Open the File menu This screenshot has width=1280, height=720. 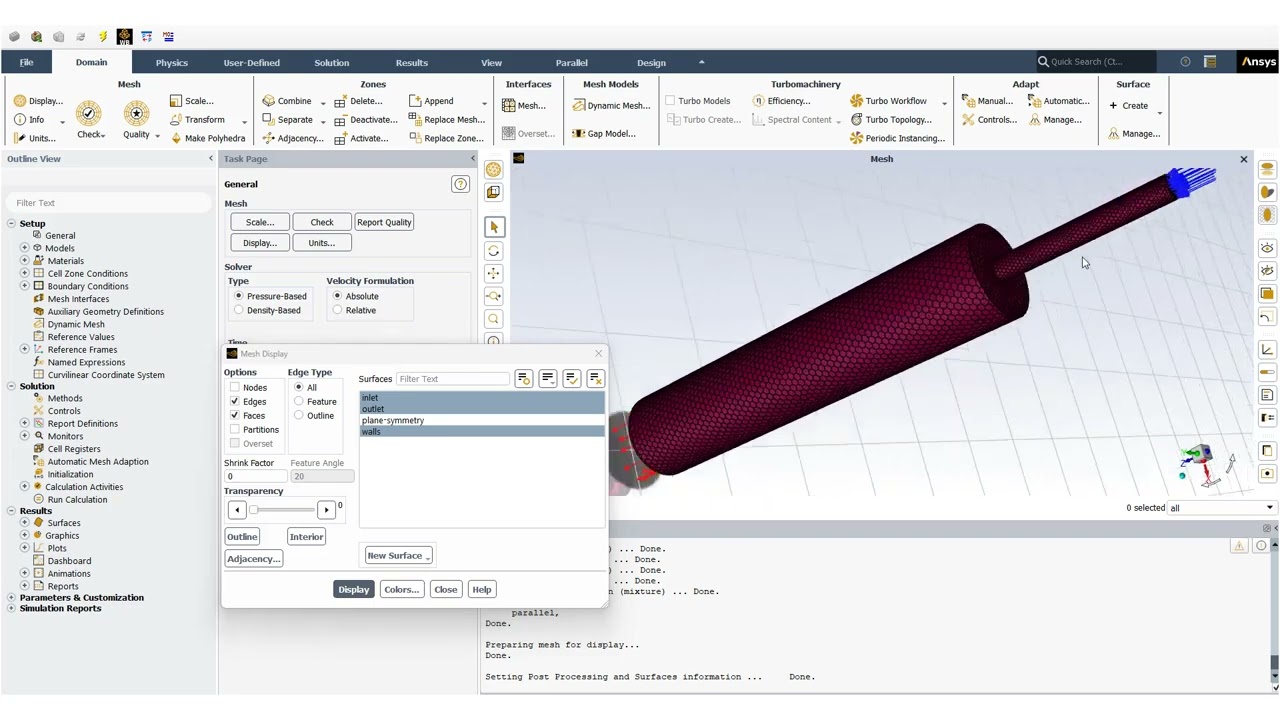click(26, 63)
